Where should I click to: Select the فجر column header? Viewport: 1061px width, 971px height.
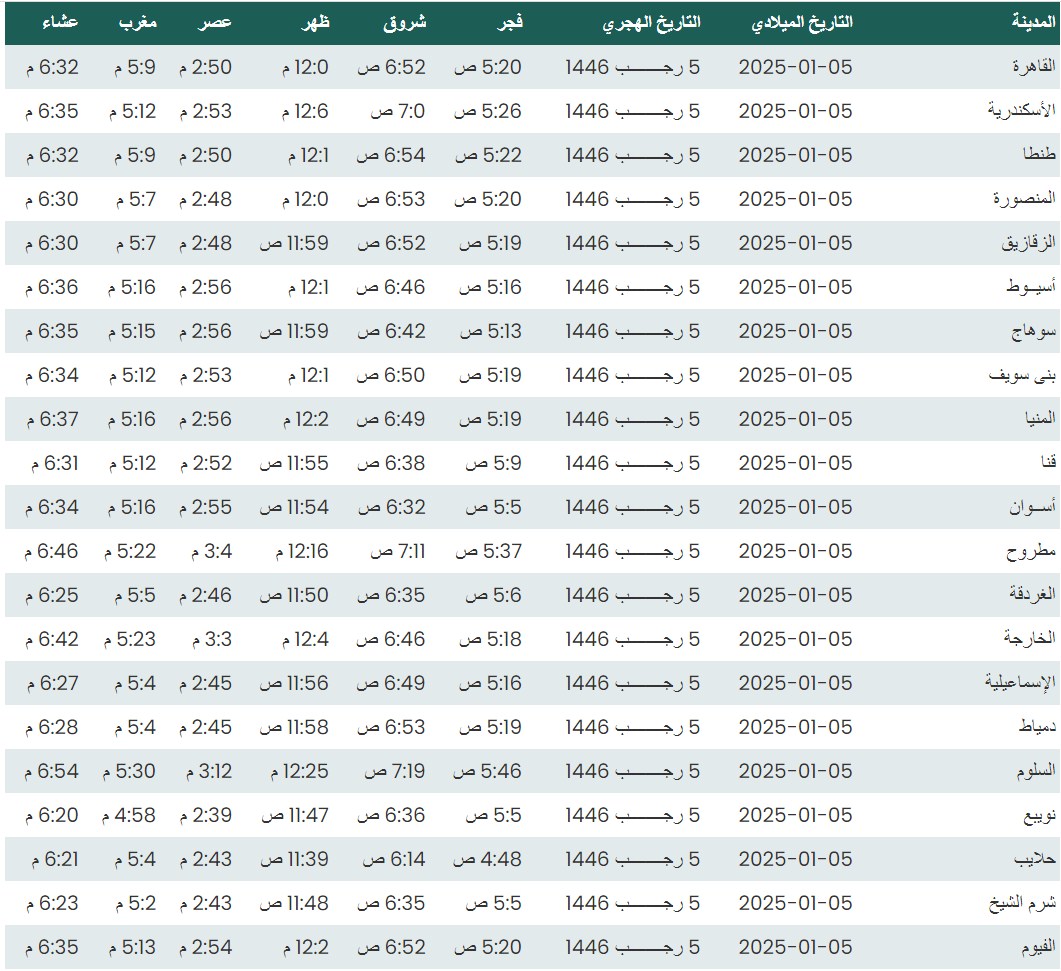tap(513, 23)
